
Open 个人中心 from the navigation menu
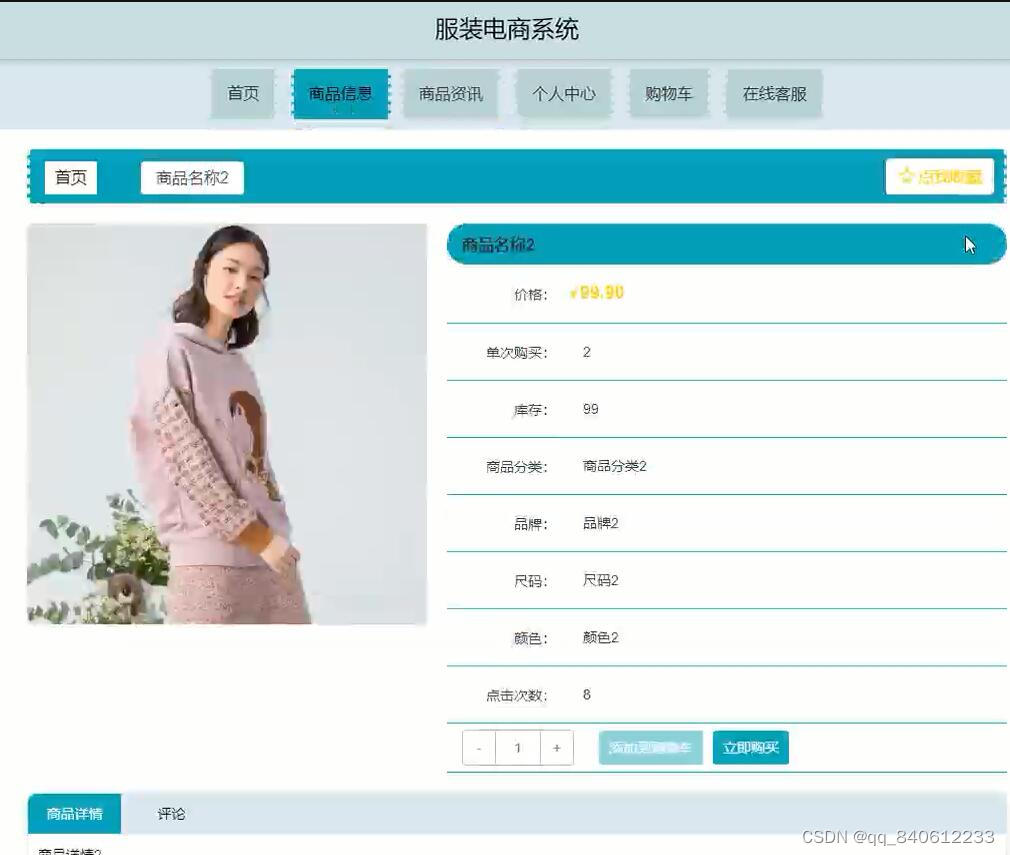[563, 93]
